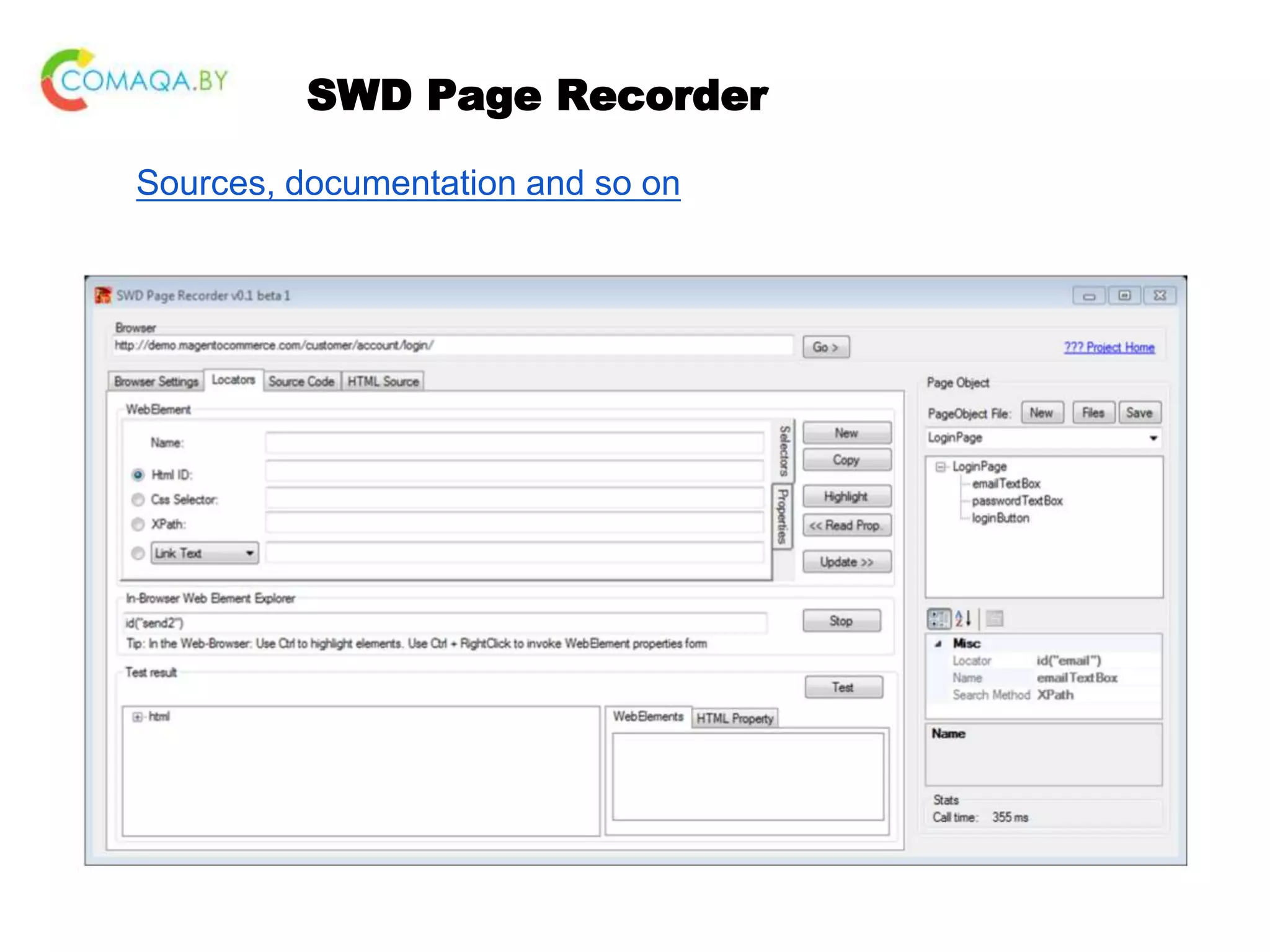Select the Css Selector radio button
Screen dimensions: 1270x952
138,500
